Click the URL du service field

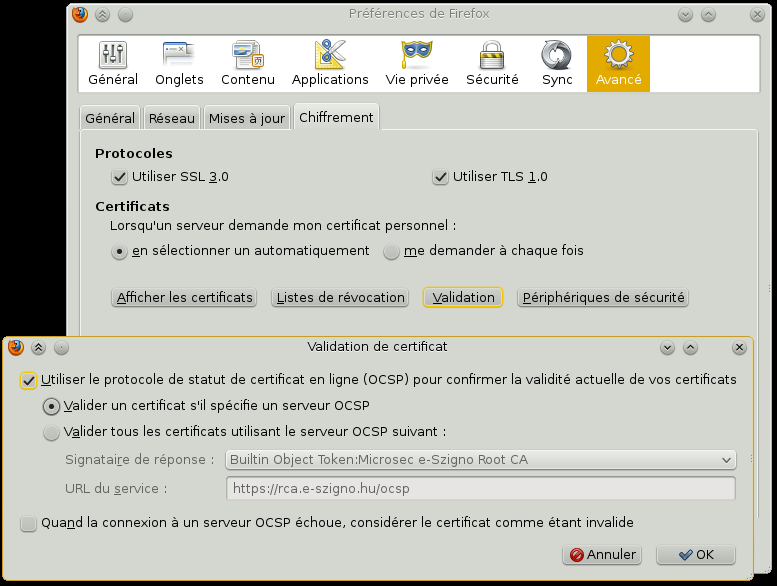click(480, 489)
